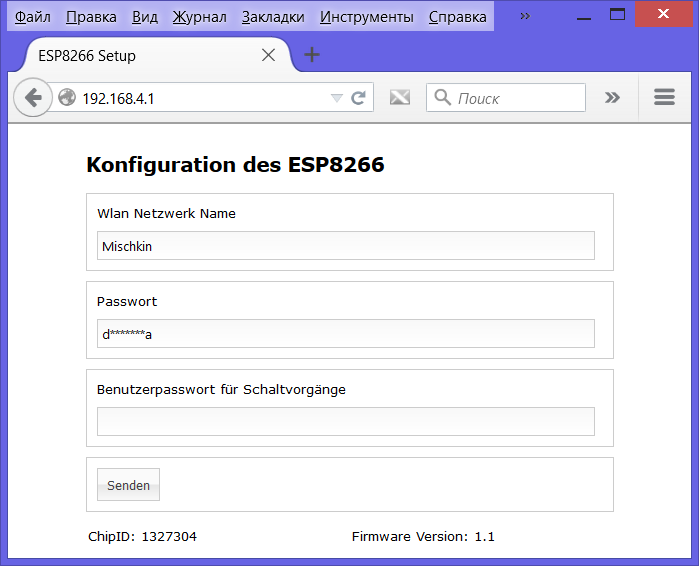
Task: Expand the address bar history dropdown arrow
Action: [336, 98]
